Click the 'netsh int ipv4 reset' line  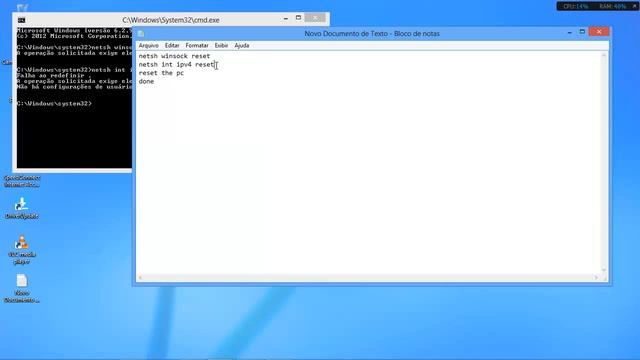point(176,64)
